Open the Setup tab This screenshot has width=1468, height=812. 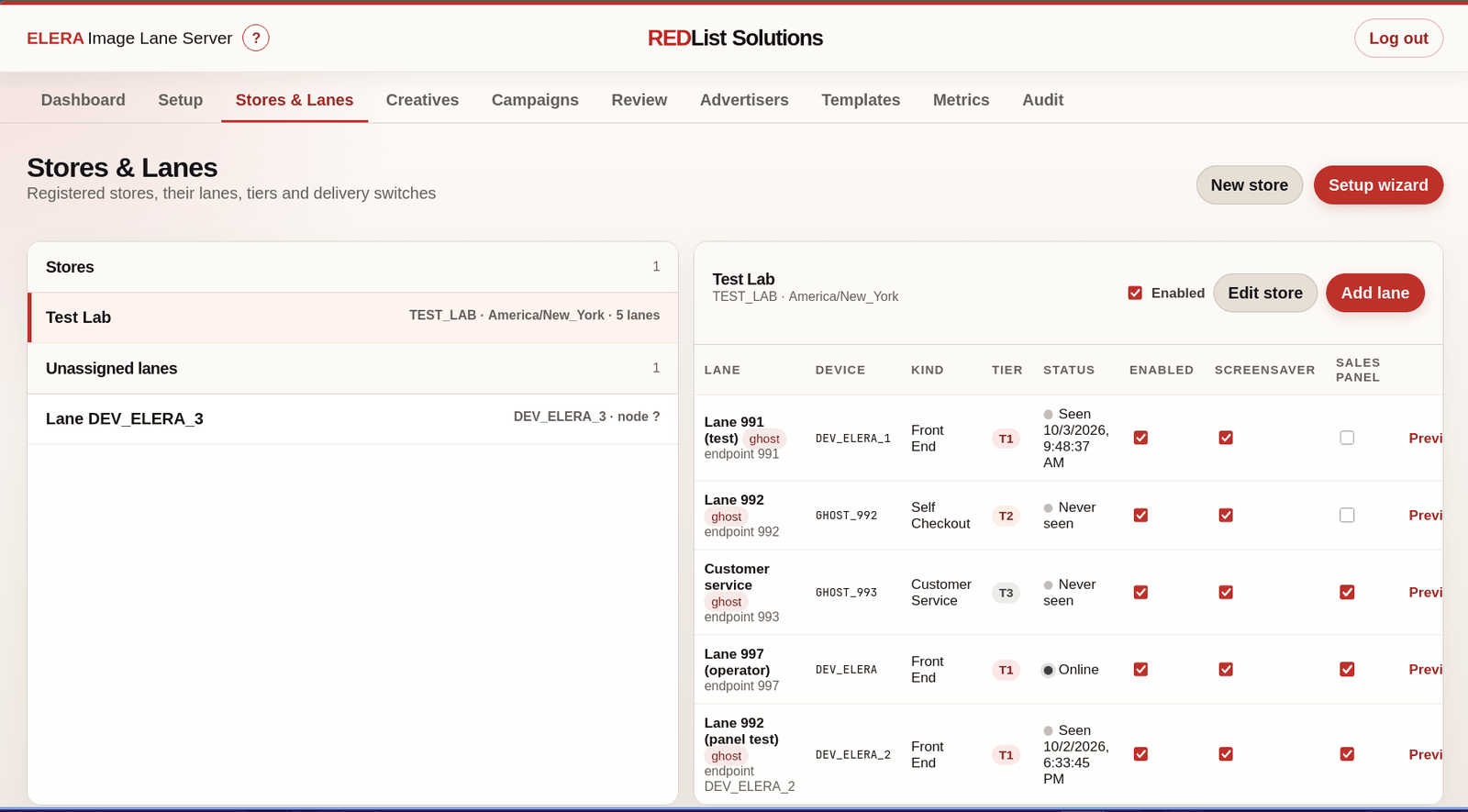tap(181, 100)
